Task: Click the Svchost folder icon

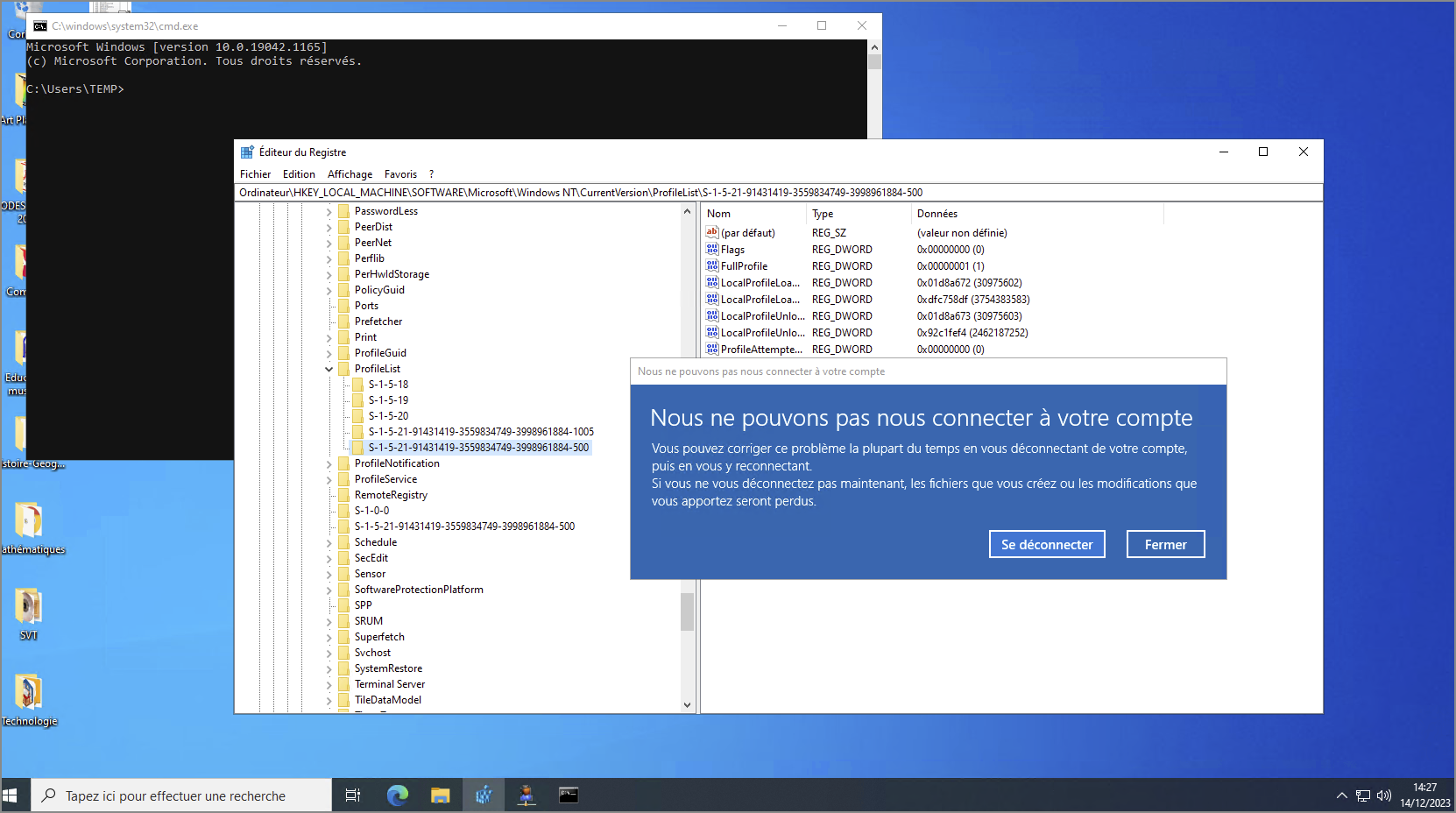Action: click(344, 653)
